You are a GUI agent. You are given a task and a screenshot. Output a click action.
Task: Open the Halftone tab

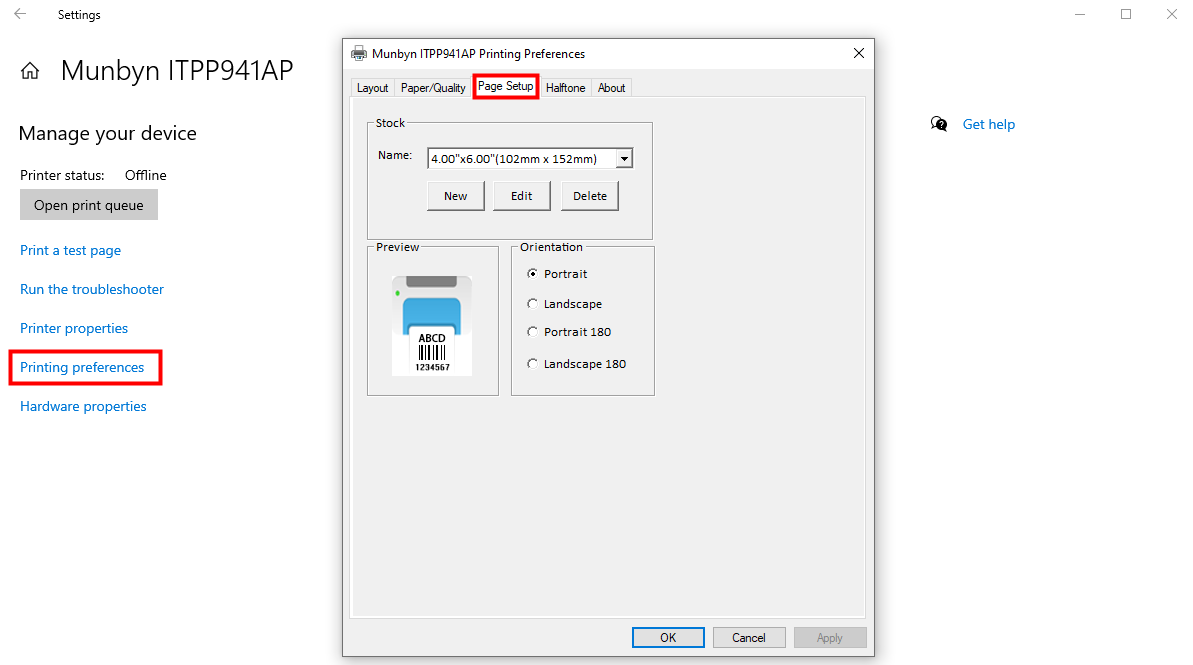(565, 88)
